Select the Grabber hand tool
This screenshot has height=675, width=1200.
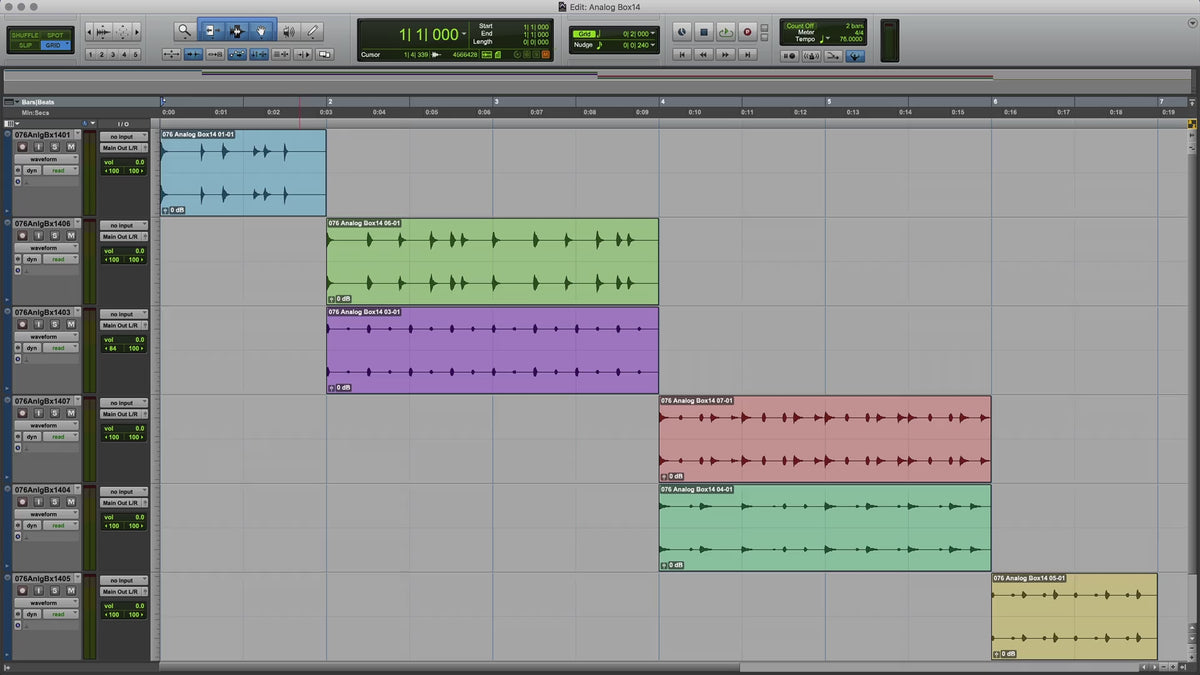[x=262, y=32]
